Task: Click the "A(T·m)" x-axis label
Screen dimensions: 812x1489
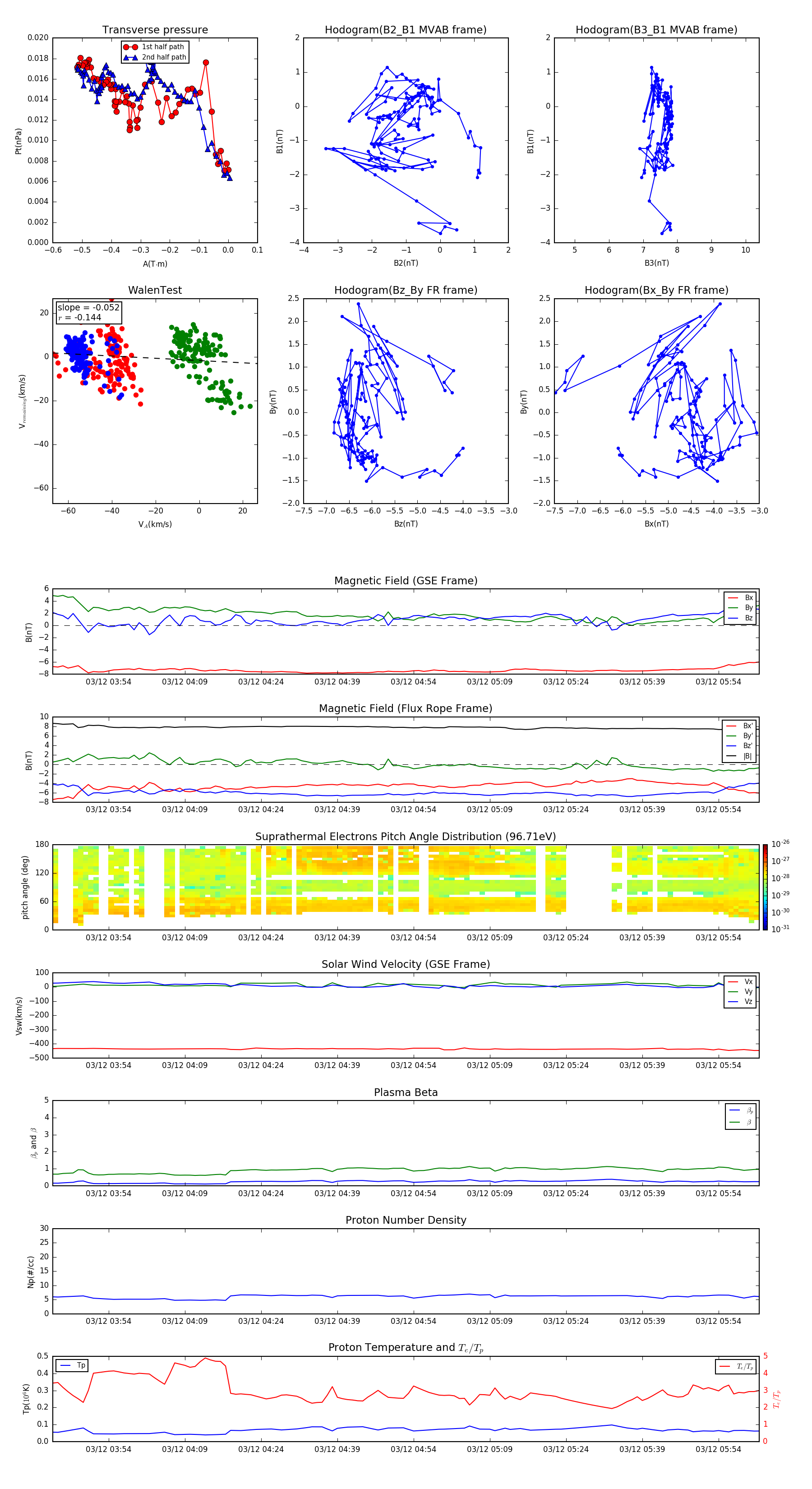Action: [x=155, y=264]
